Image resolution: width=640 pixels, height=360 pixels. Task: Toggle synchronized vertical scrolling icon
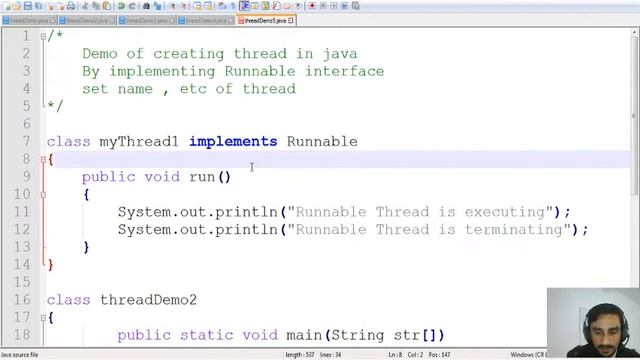[x=198, y=6]
